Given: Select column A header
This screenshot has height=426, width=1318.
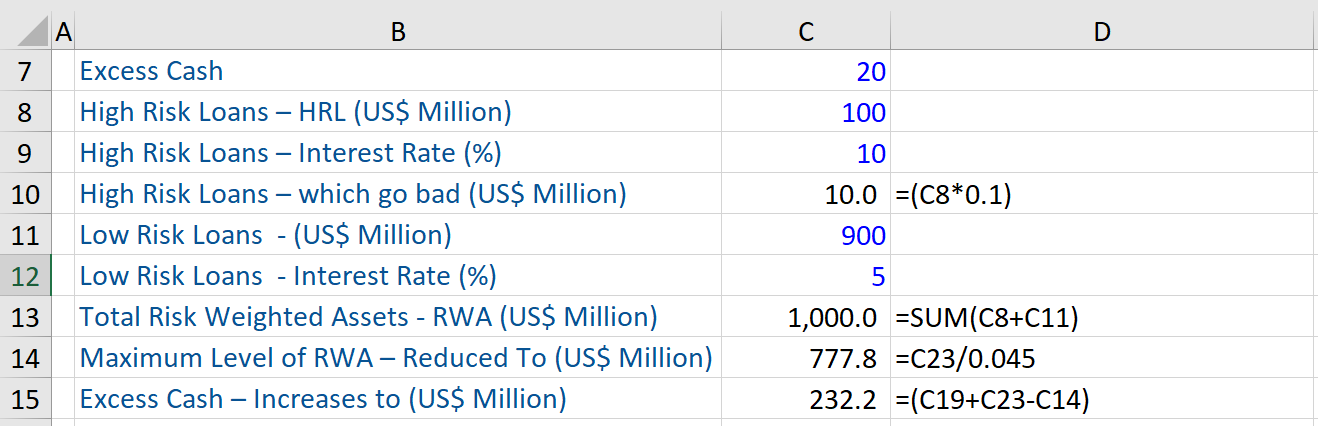Looking at the screenshot, I should [x=64, y=33].
